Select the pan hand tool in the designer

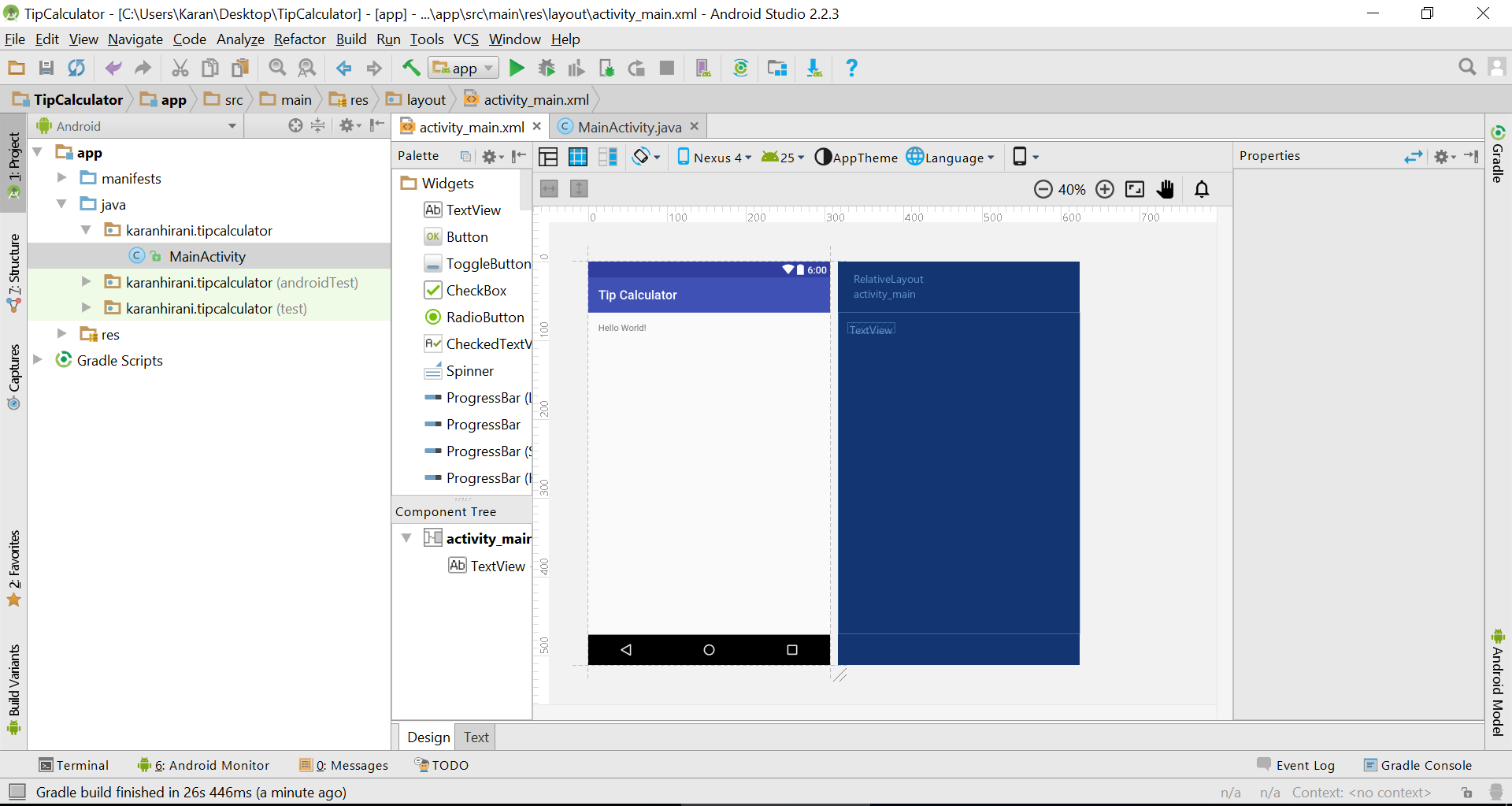1165,189
